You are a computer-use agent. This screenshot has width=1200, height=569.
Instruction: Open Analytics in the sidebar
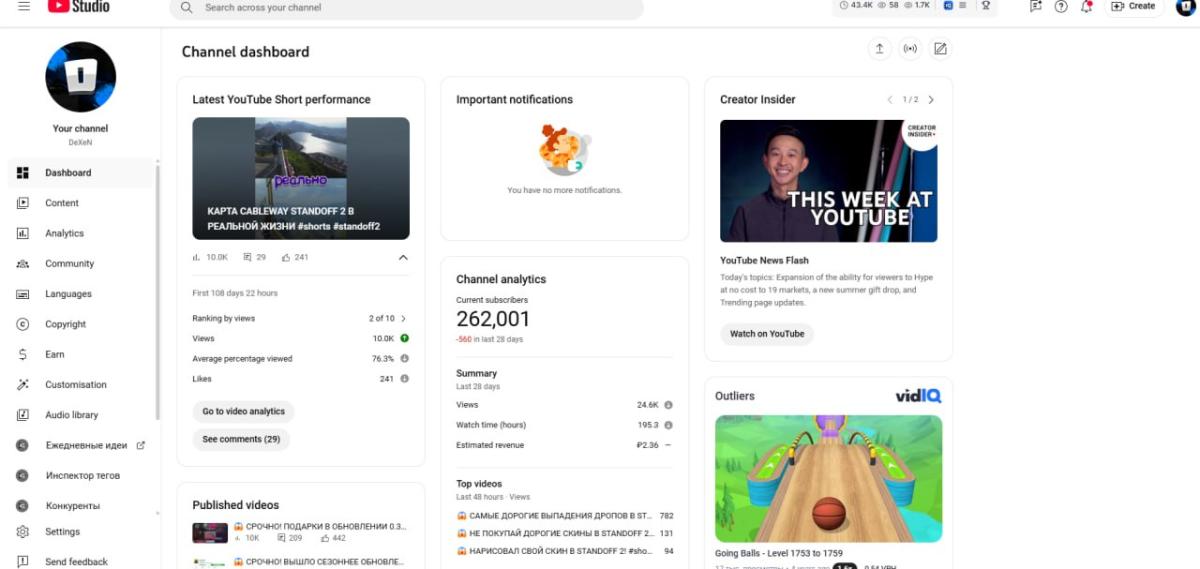coord(81,233)
